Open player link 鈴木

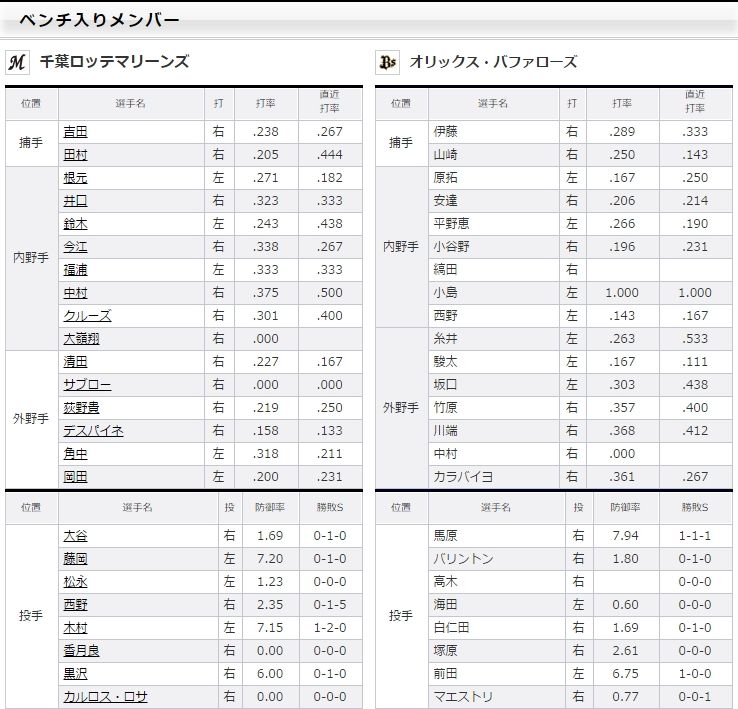[x=75, y=224]
